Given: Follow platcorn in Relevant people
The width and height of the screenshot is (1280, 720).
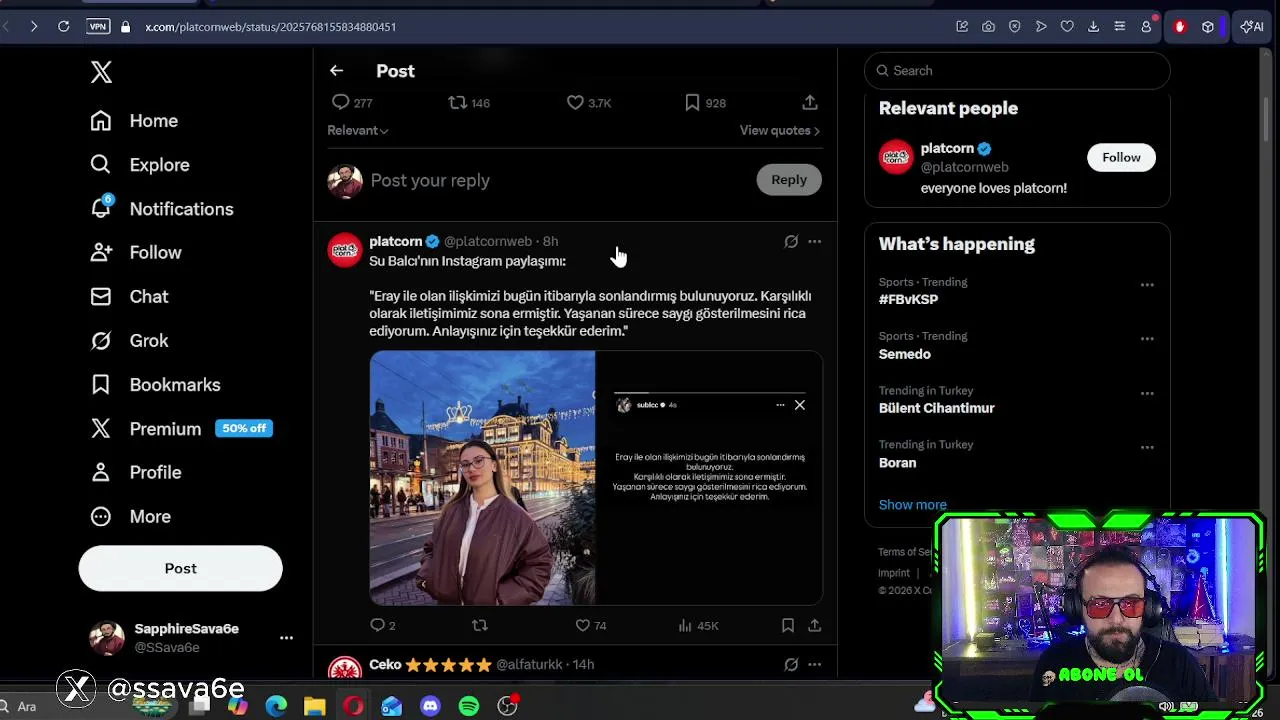Looking at the screenshot, I should pos(1121,157).
